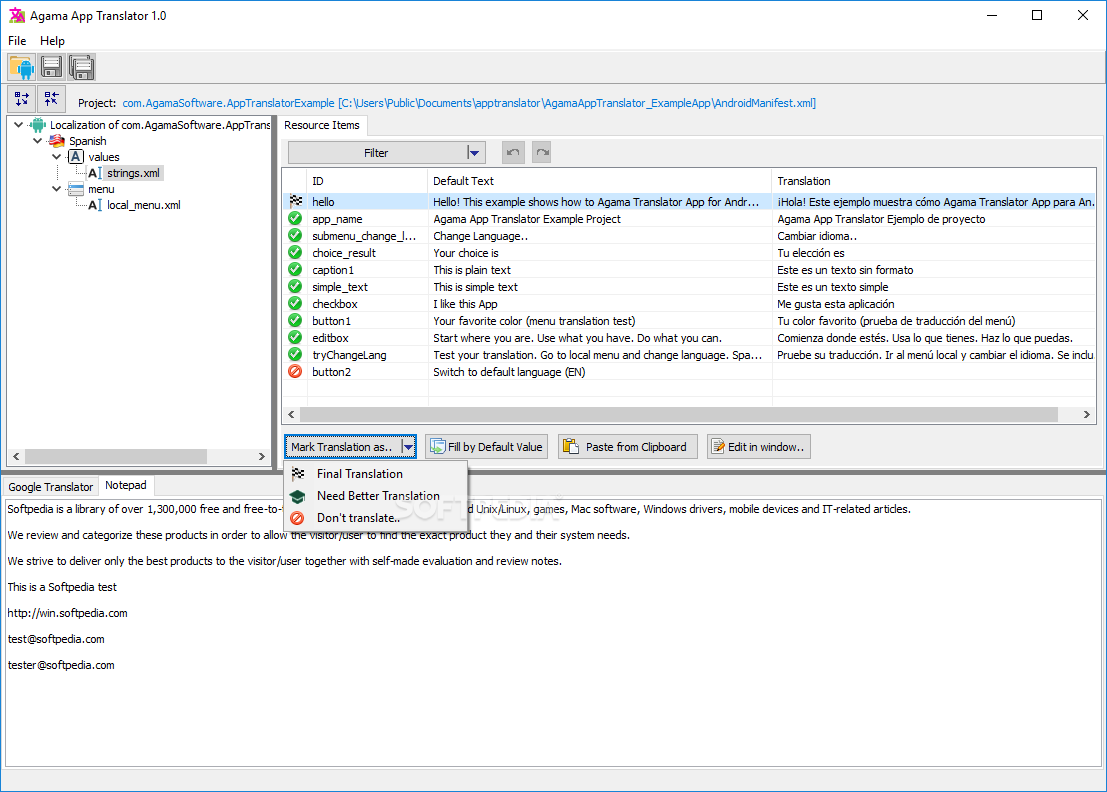The image size is (1107, 792).
Task: Click green check status icon for caption1
Action: (x=295, y=269)
